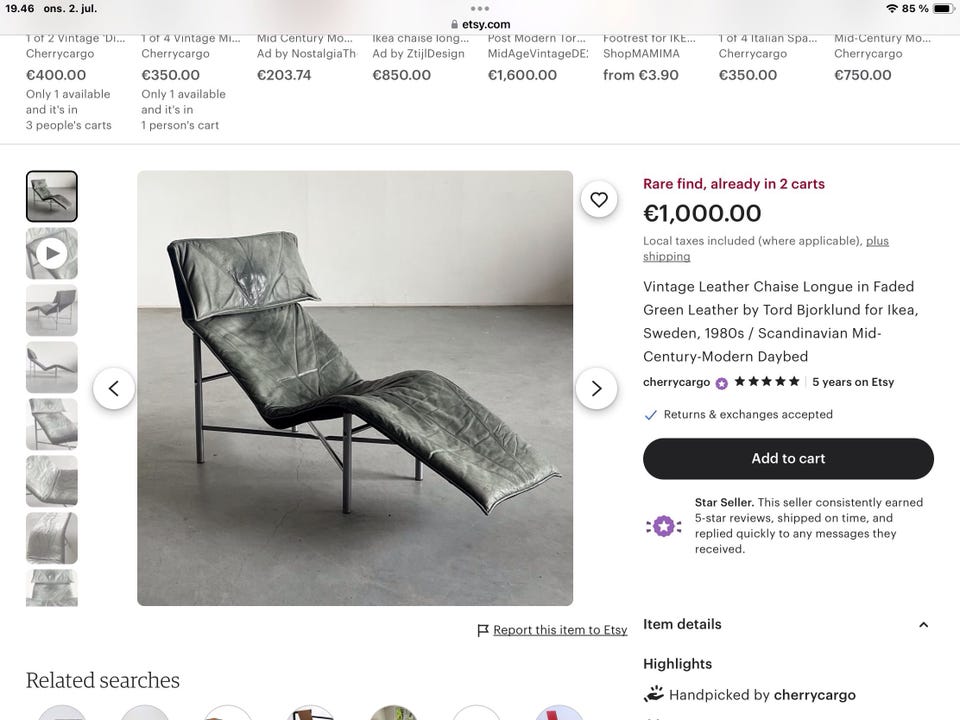960x720 pixels.
Task: Play the product video thumbnail
Action: pos(52,254)
